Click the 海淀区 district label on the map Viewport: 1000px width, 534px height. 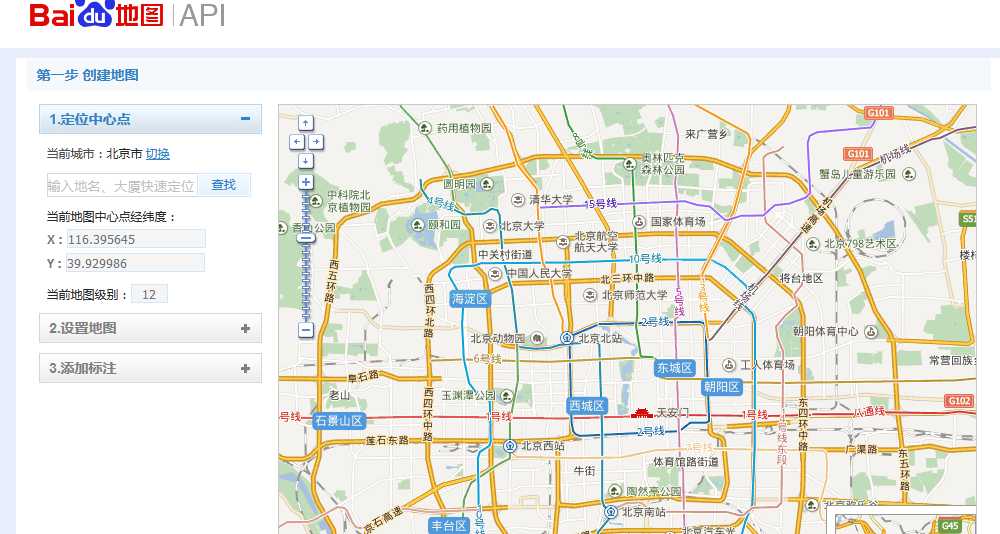[x=470, y=299]
